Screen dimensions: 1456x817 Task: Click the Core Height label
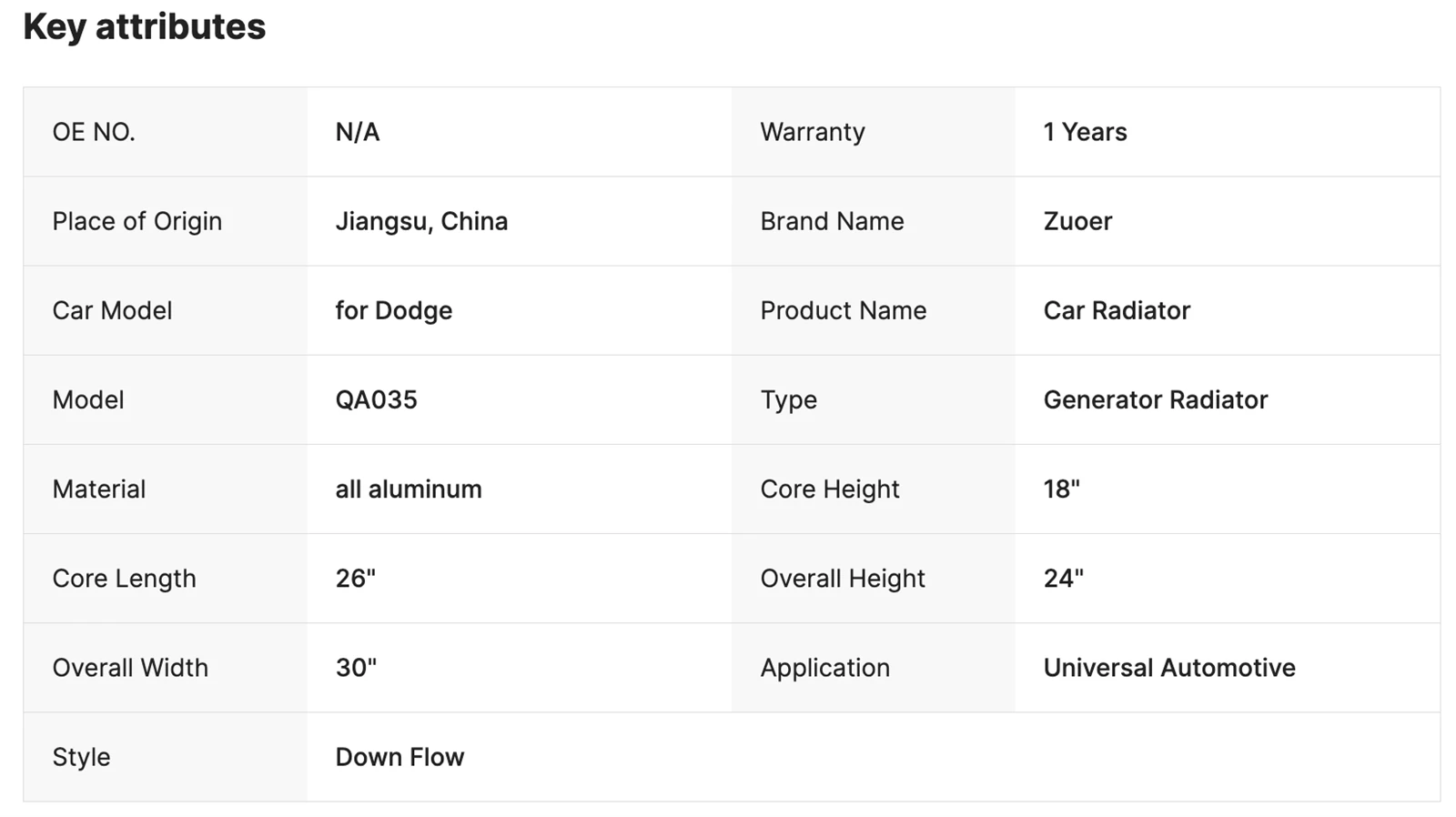click(x=829, y=489)
